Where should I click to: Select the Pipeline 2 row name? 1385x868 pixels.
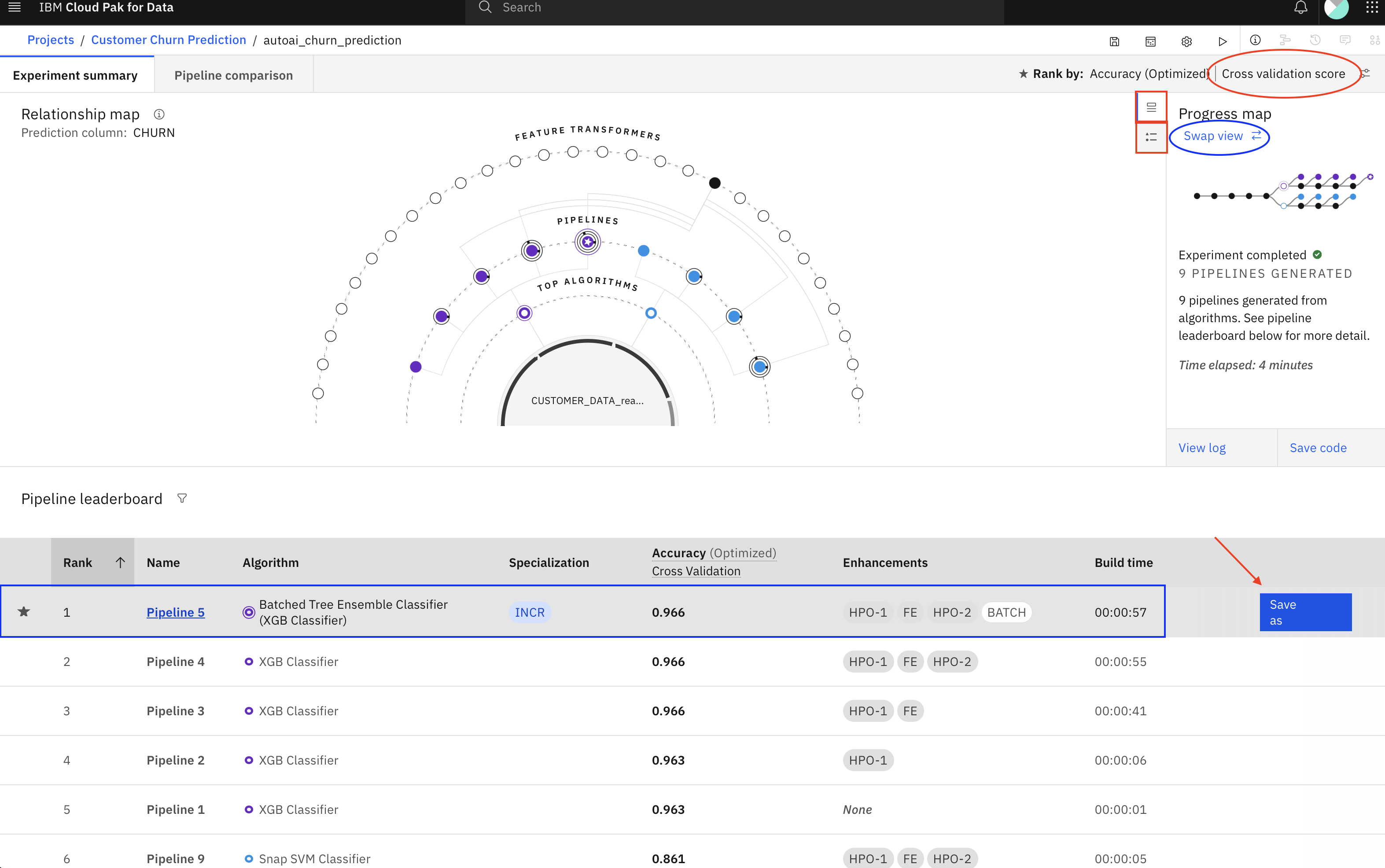point(175,760)
